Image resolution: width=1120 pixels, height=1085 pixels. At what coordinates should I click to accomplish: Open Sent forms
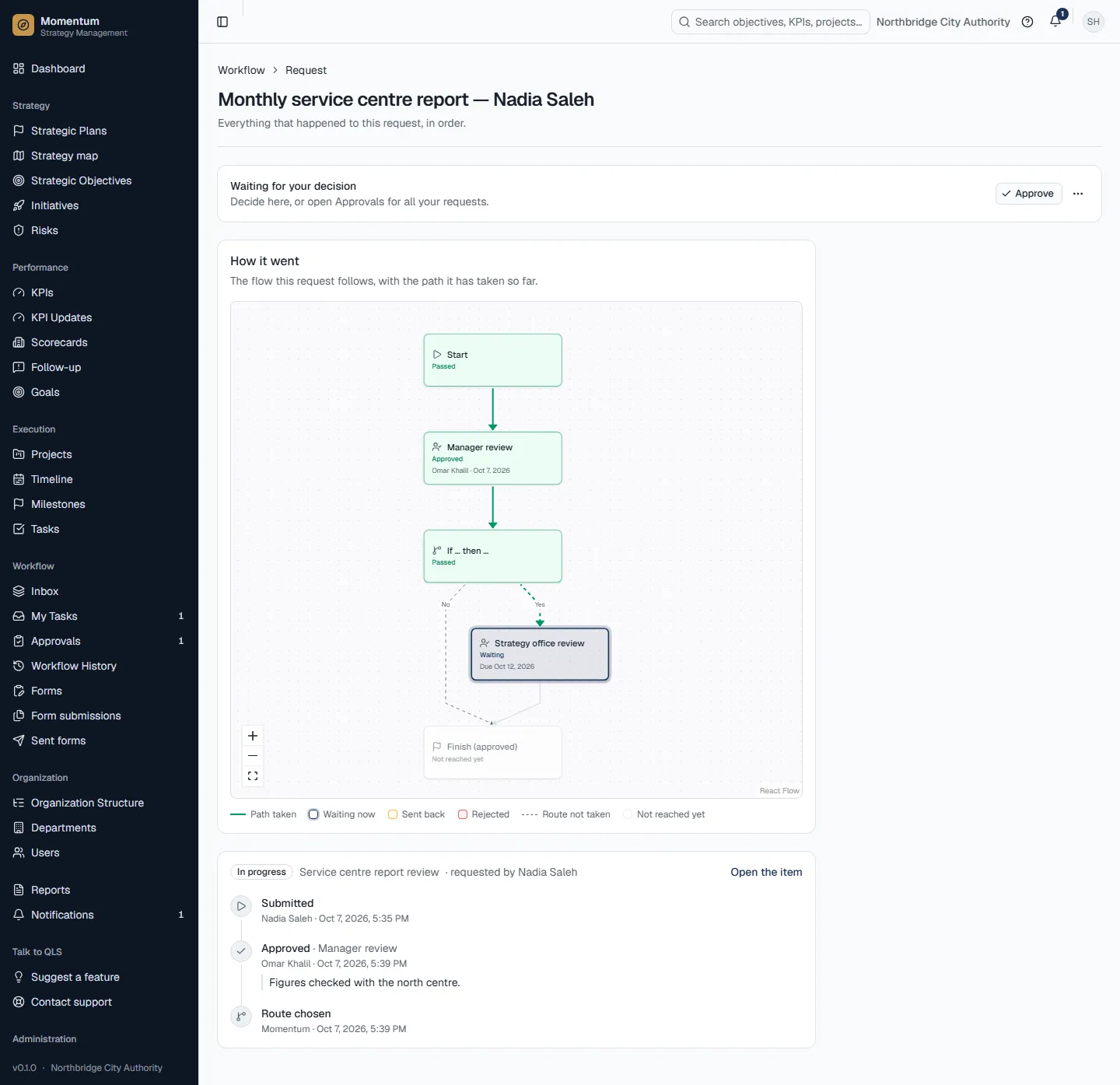point(99,740)
